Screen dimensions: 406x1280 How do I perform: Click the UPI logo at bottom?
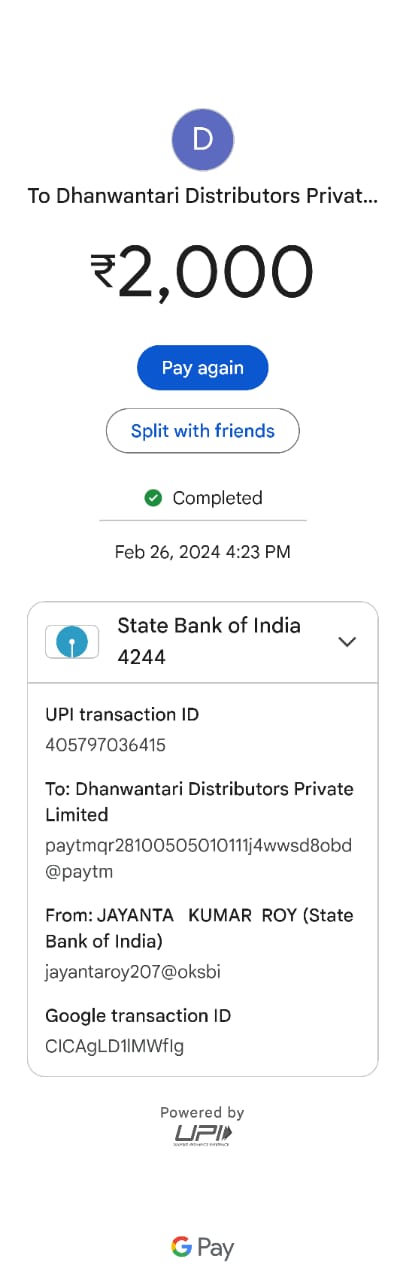pos(203,1135)
